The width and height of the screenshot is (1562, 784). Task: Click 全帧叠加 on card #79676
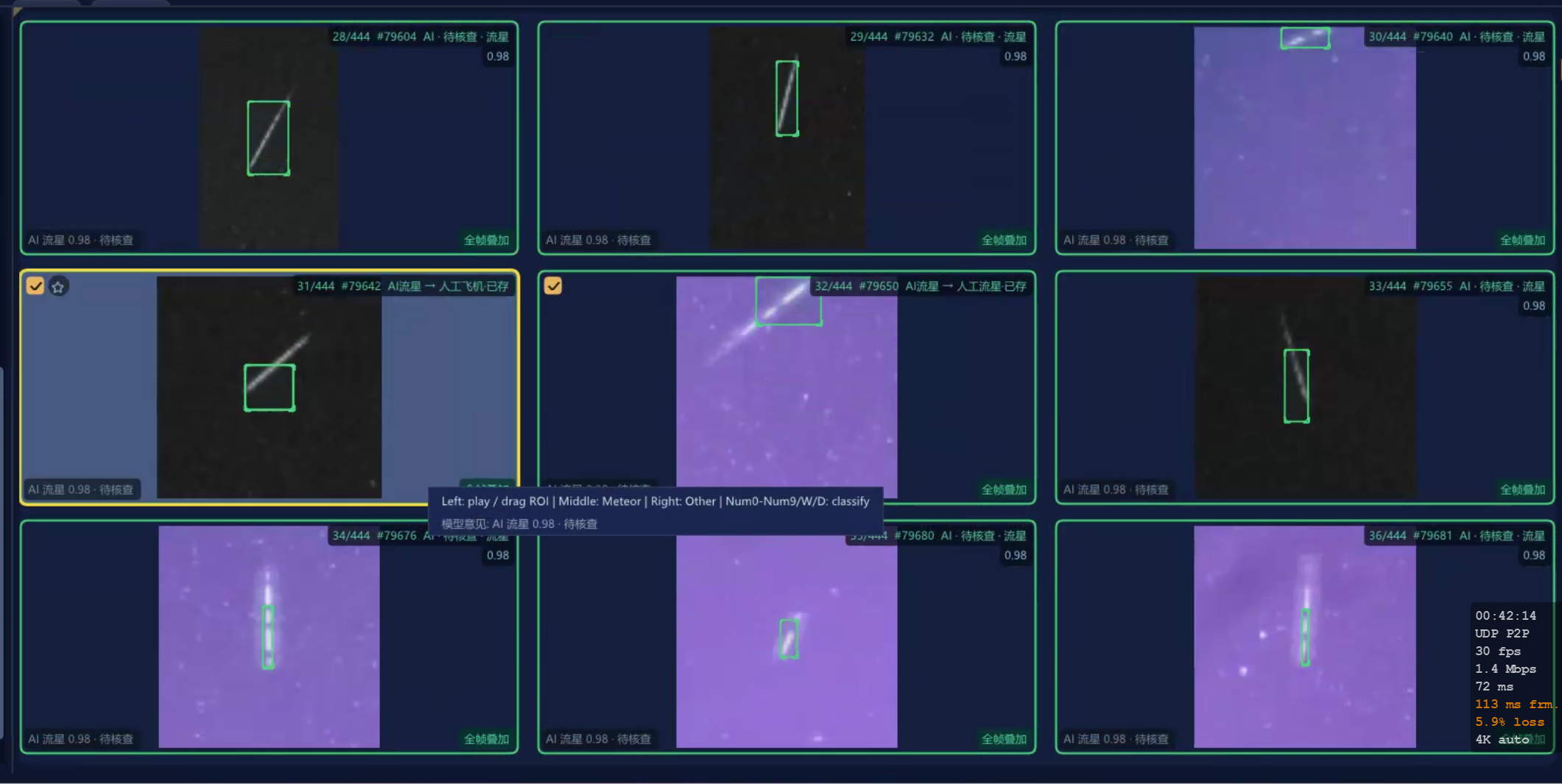click(x=486, y=739)
